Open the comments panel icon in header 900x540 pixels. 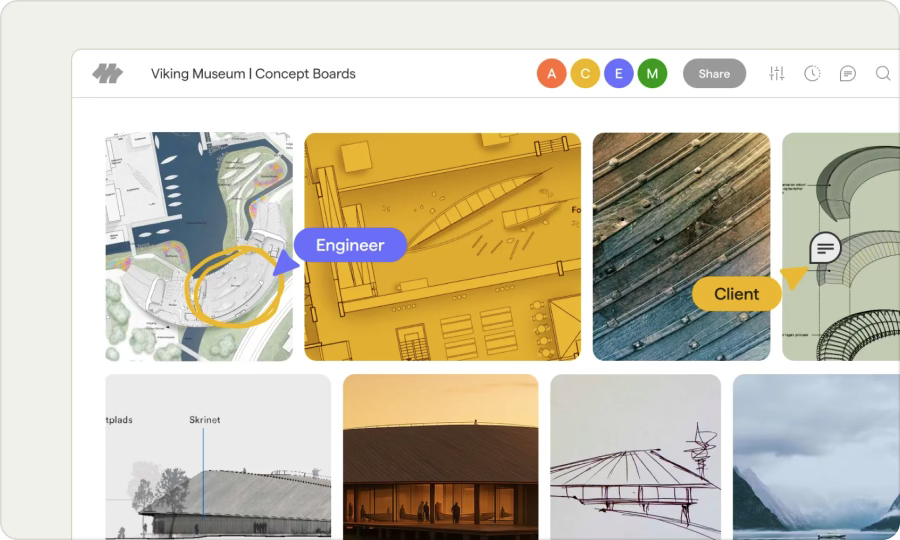click(x=847, y=73)
